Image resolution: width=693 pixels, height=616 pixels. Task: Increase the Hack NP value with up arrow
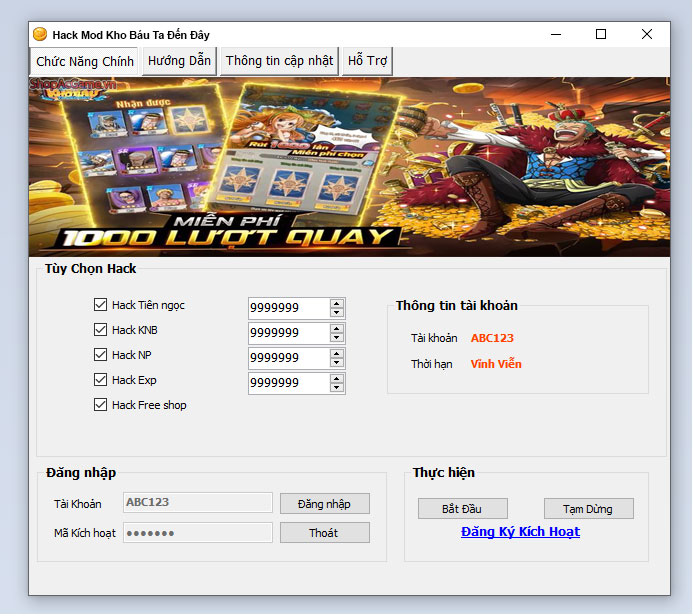click(337, 354)
